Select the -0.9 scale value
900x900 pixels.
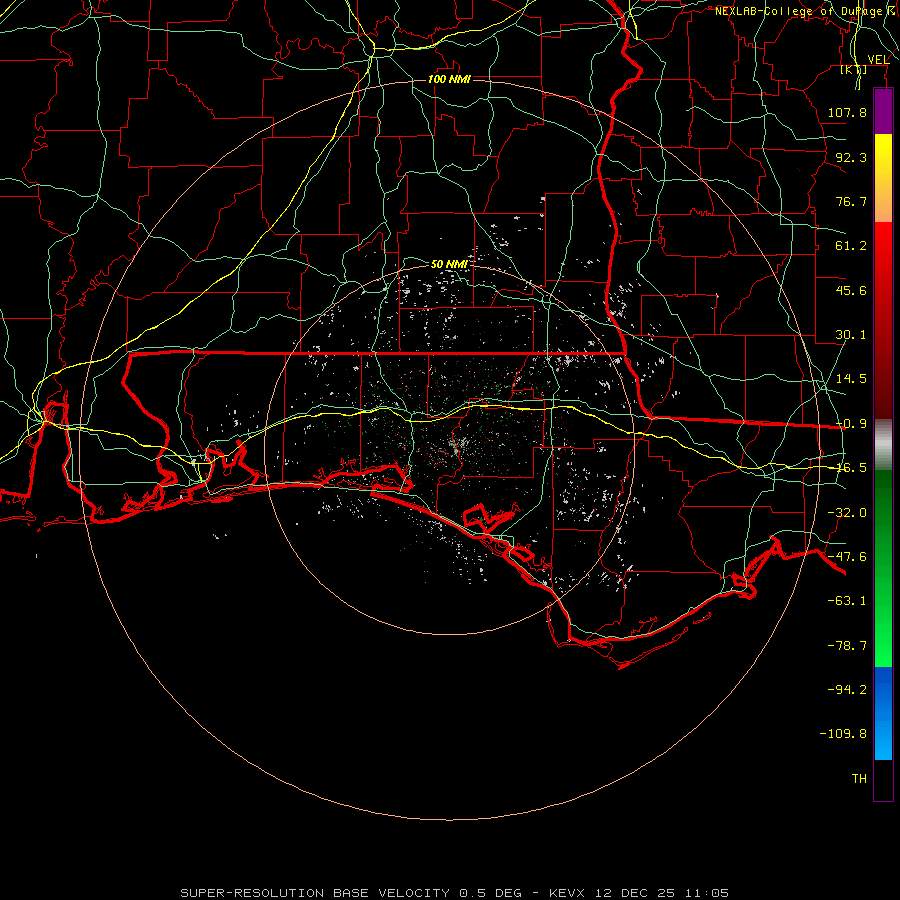[x=851, y=424]
